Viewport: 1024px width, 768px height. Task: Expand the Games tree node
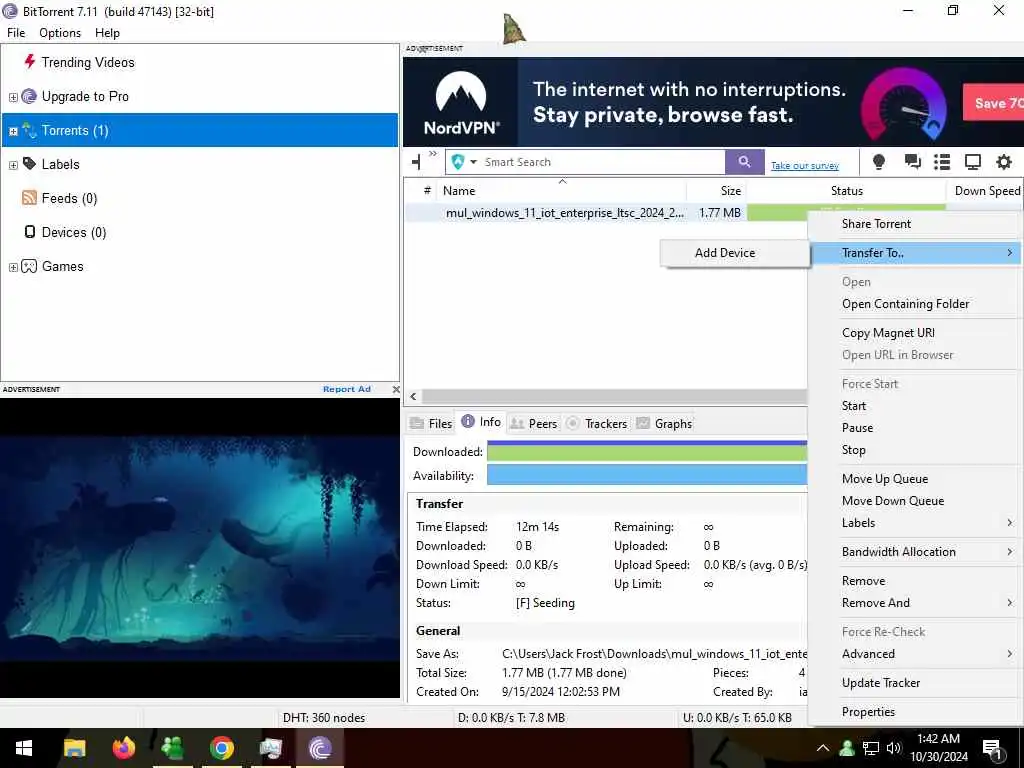[x=13, y=266]
